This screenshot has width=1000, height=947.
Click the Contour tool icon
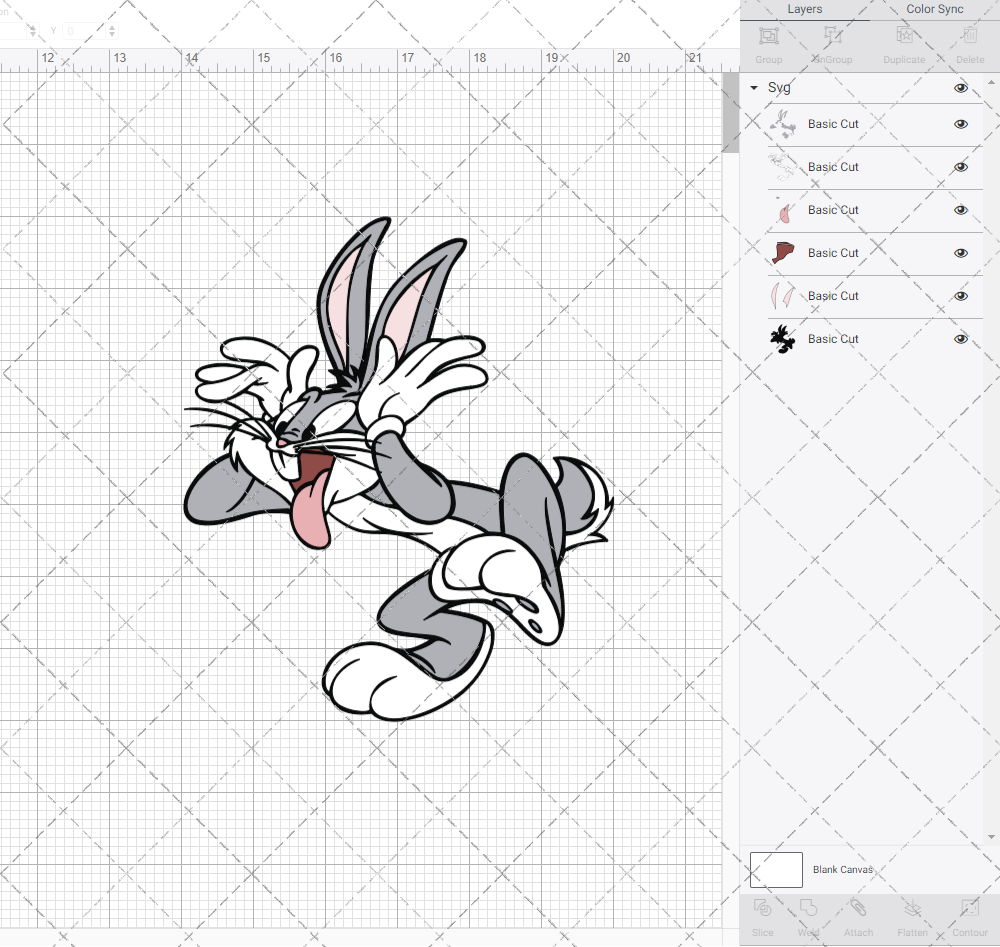969,907
